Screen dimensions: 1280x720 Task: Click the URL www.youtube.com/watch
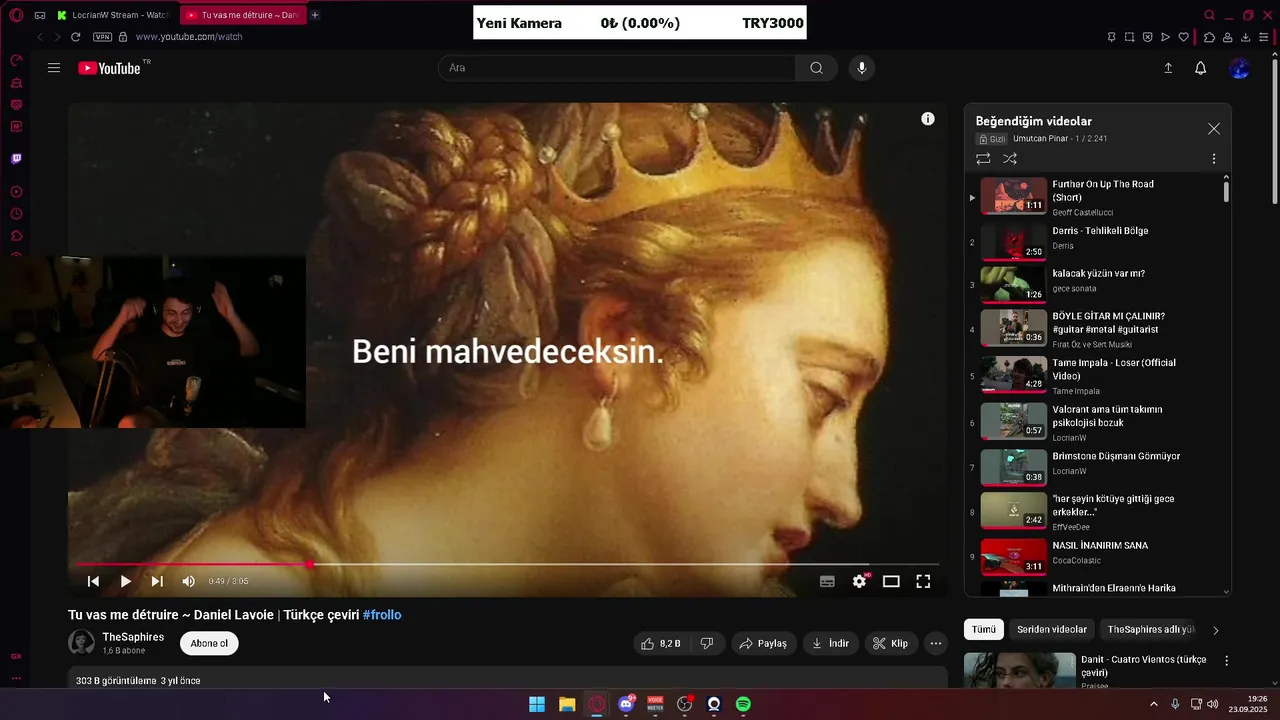pyautogui.click(x=189, y=37)
